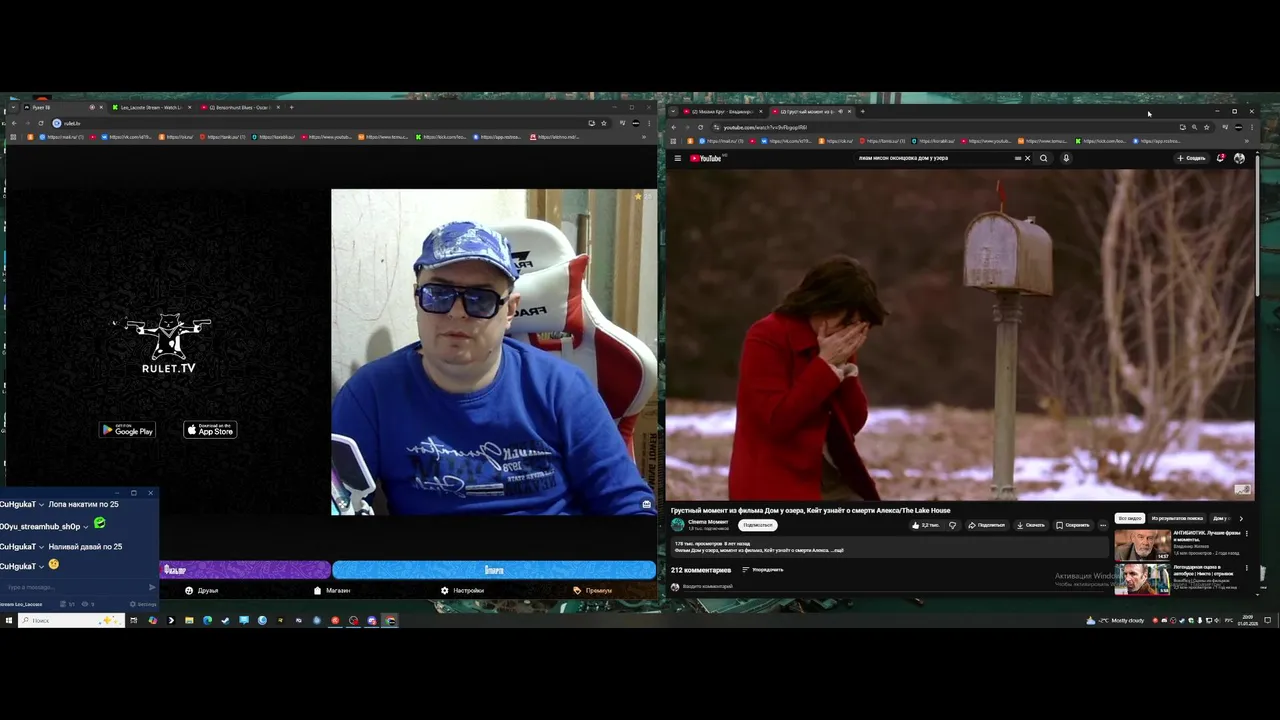Click the purple Фильтр button
The width and height of the screenshot is (1280, 720).
pyautogui.click(x=246, y=570)
